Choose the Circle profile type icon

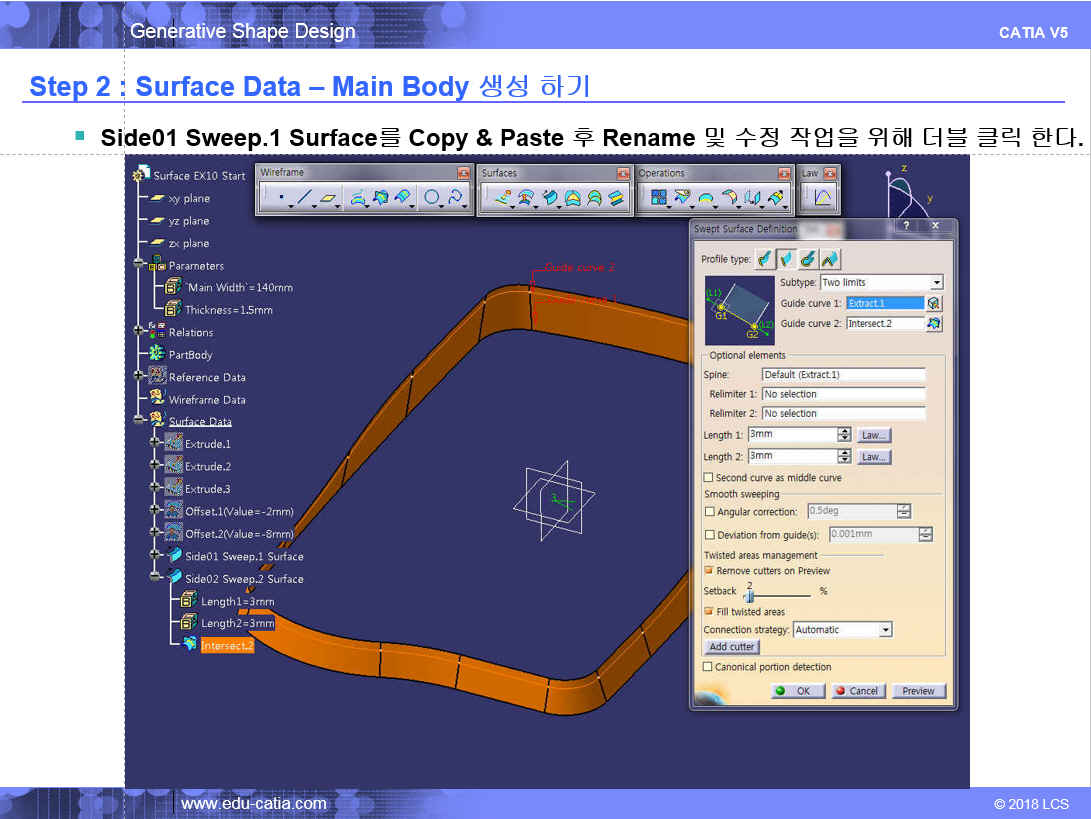click(x=808, y=259)
